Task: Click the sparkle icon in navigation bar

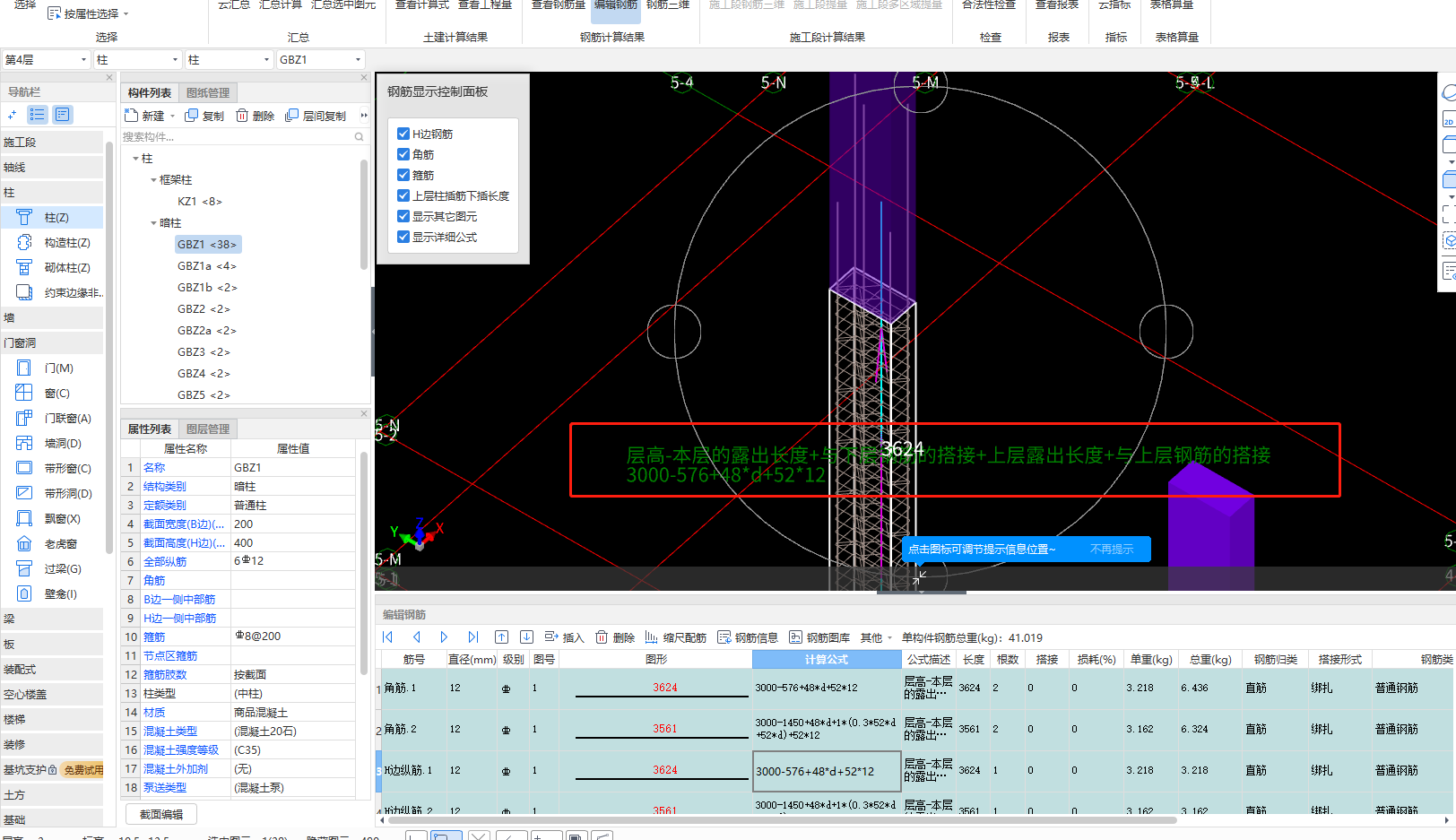Action: click(x=12, y=115)
